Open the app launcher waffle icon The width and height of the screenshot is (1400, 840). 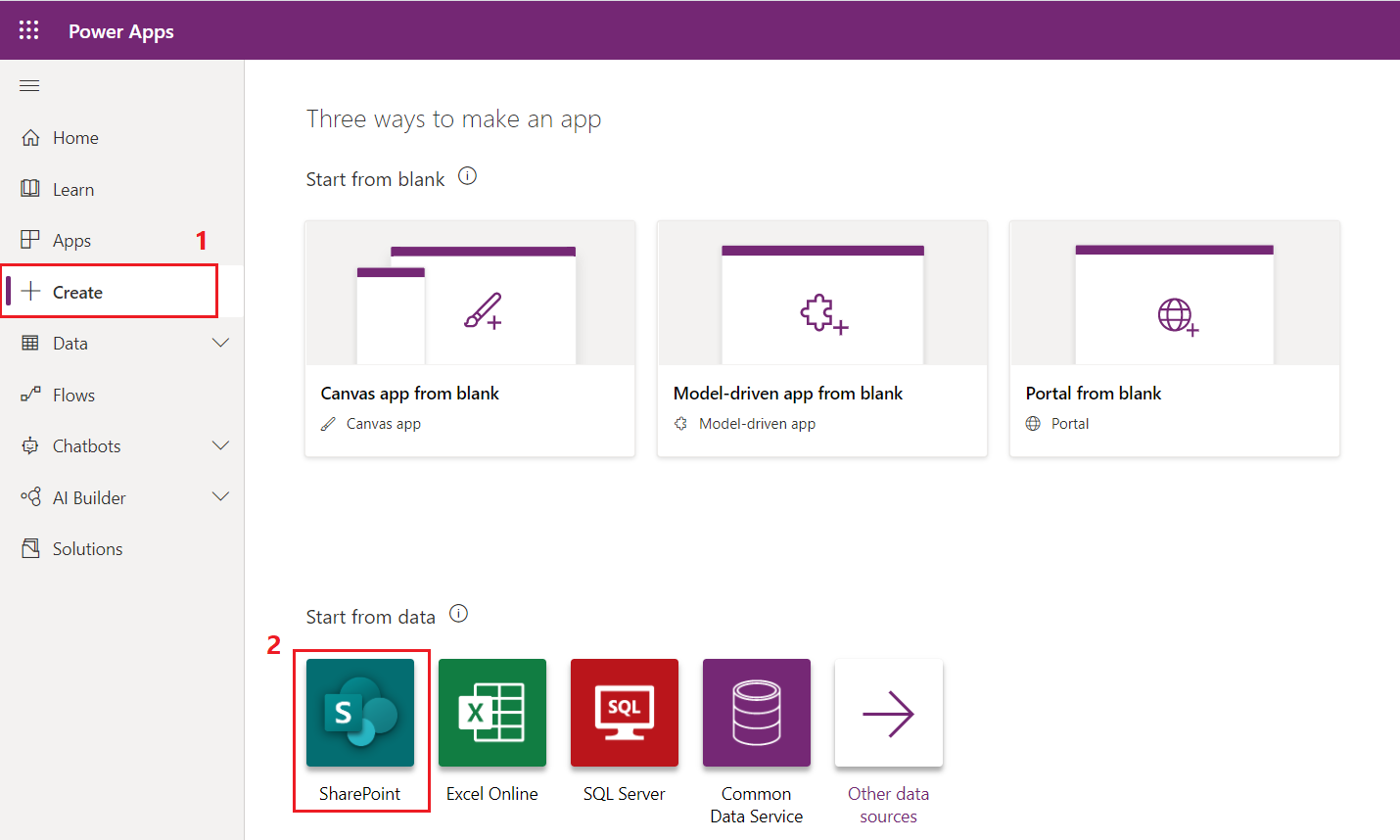pyautogui.click(x=29, y=30)
